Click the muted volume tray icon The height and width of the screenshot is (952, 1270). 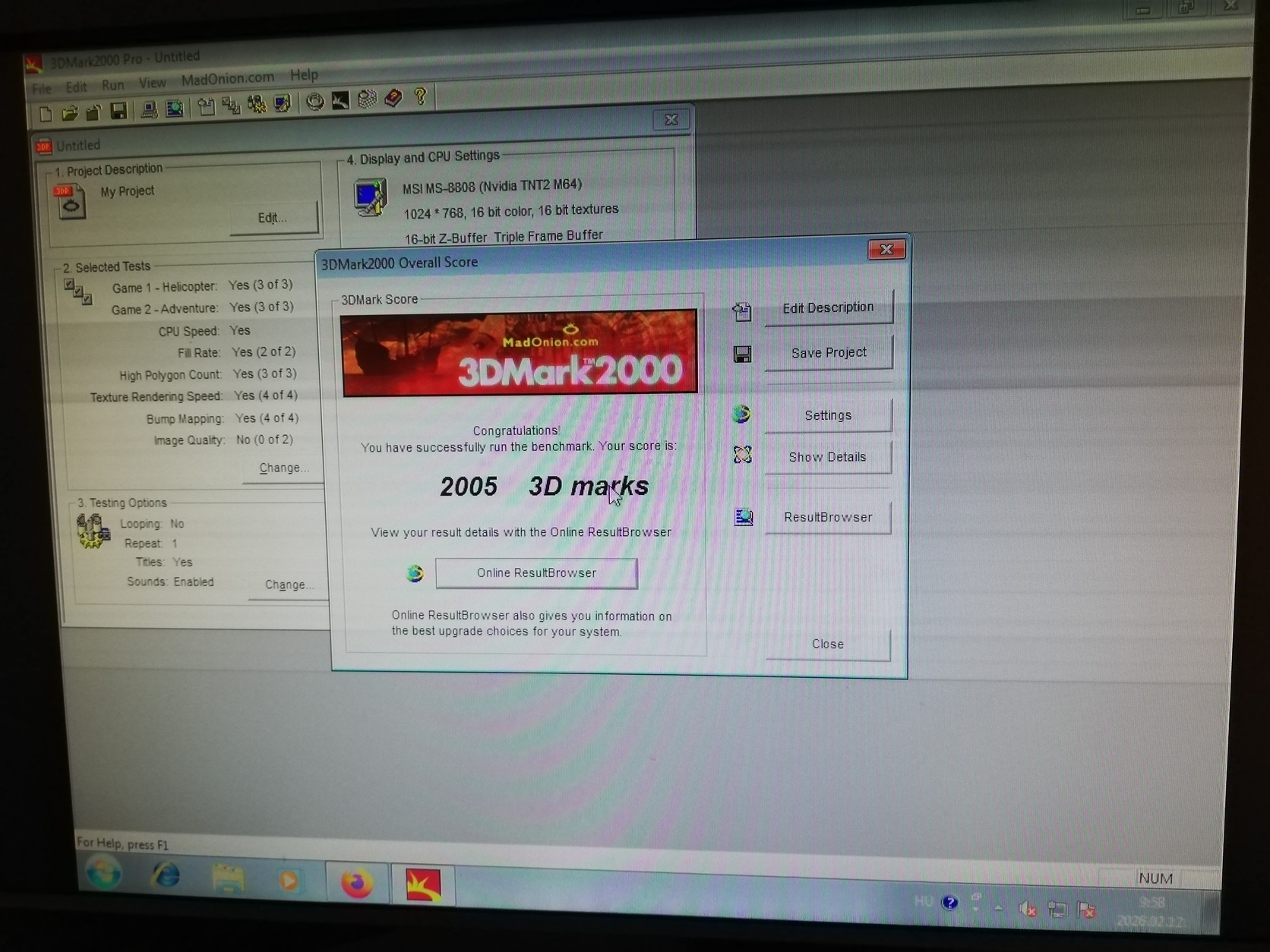[1028, 909]
